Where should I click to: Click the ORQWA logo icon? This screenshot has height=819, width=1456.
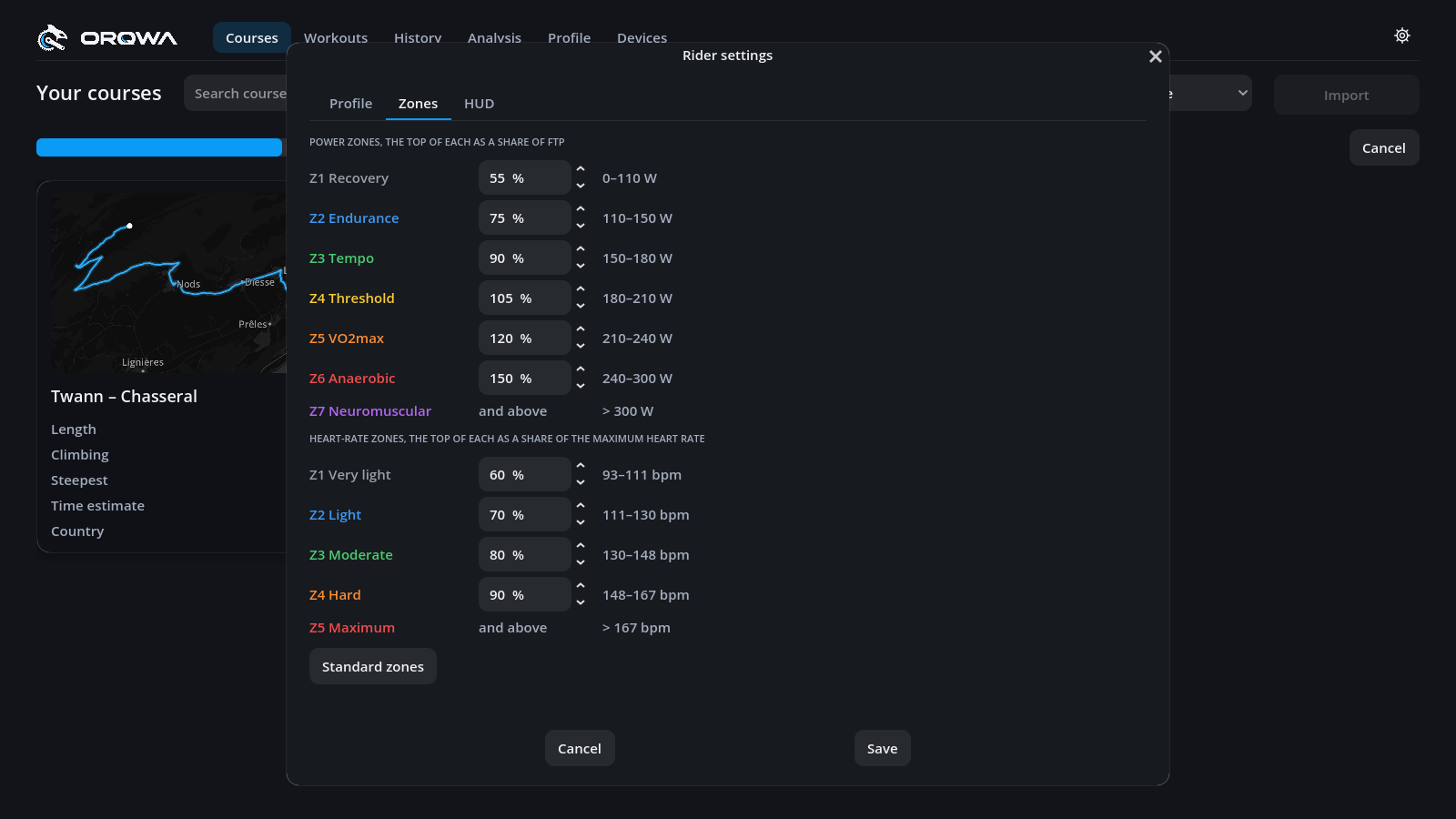tap(52, 37)
